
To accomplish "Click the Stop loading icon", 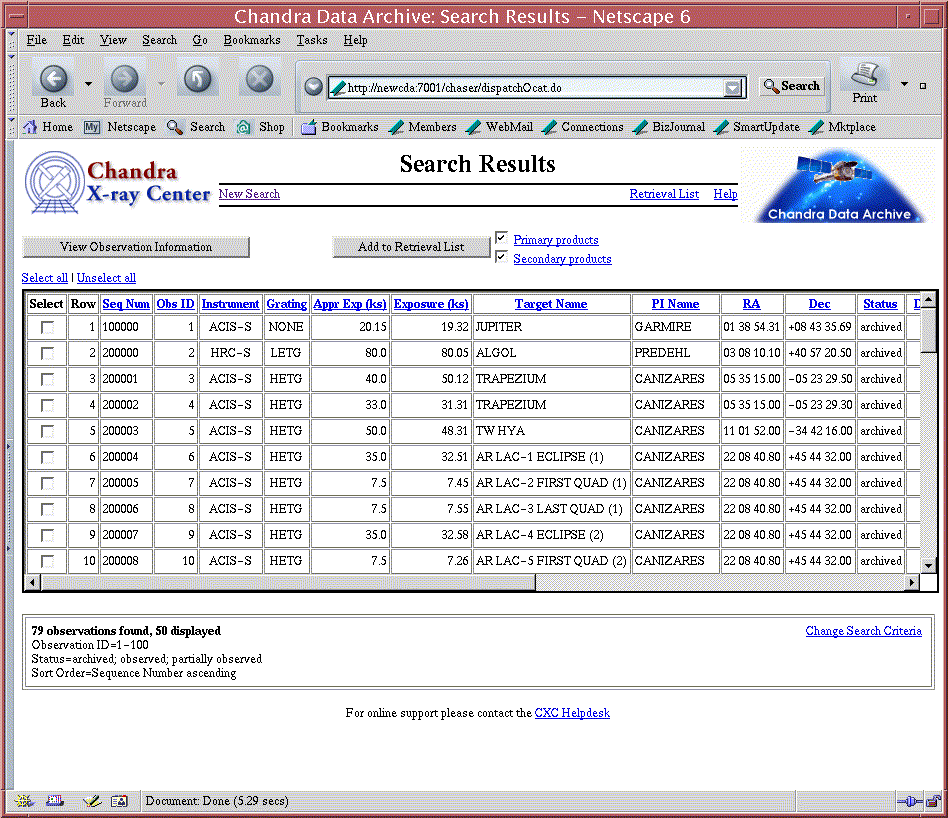I will tap(259, 79).
